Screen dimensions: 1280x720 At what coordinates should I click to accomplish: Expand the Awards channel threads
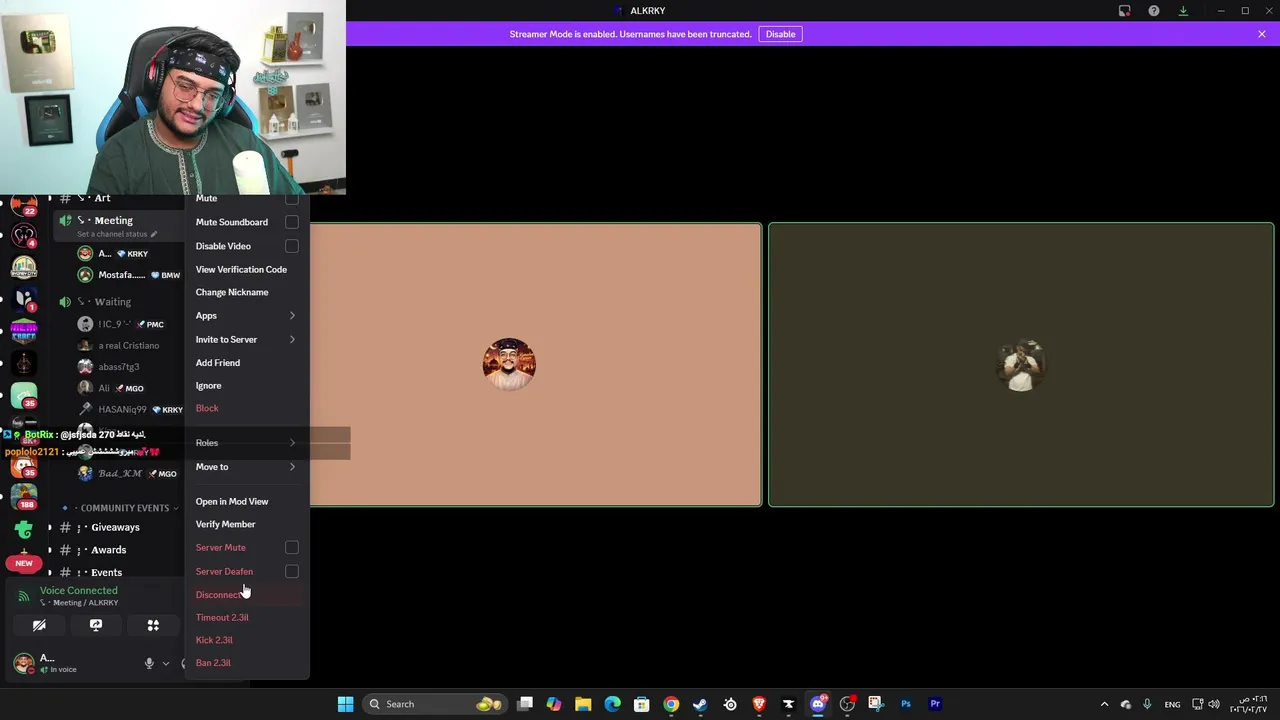[50, 550]
